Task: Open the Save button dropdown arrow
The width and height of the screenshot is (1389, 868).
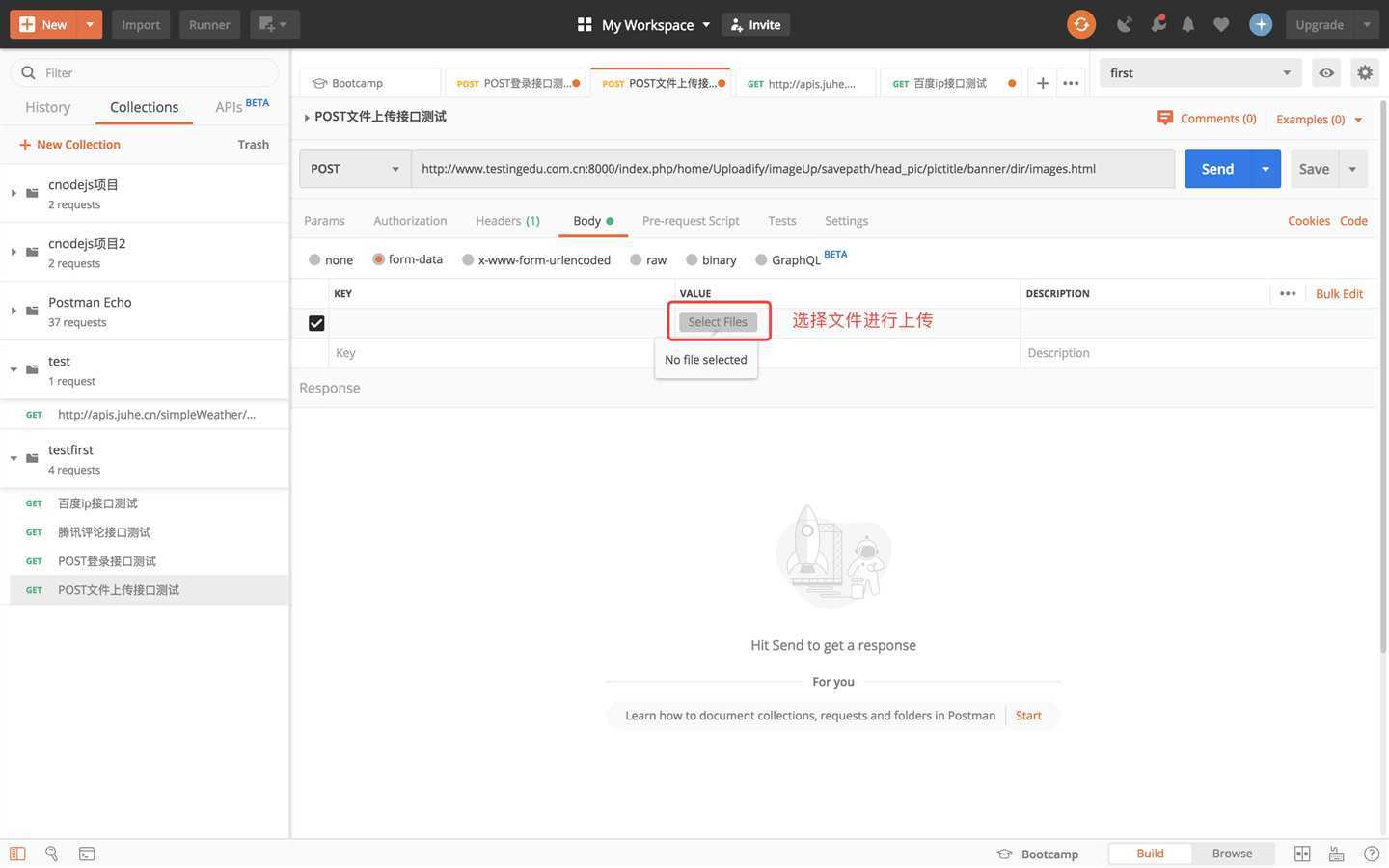Action: pyautogui.click(x=1352, y=169)
